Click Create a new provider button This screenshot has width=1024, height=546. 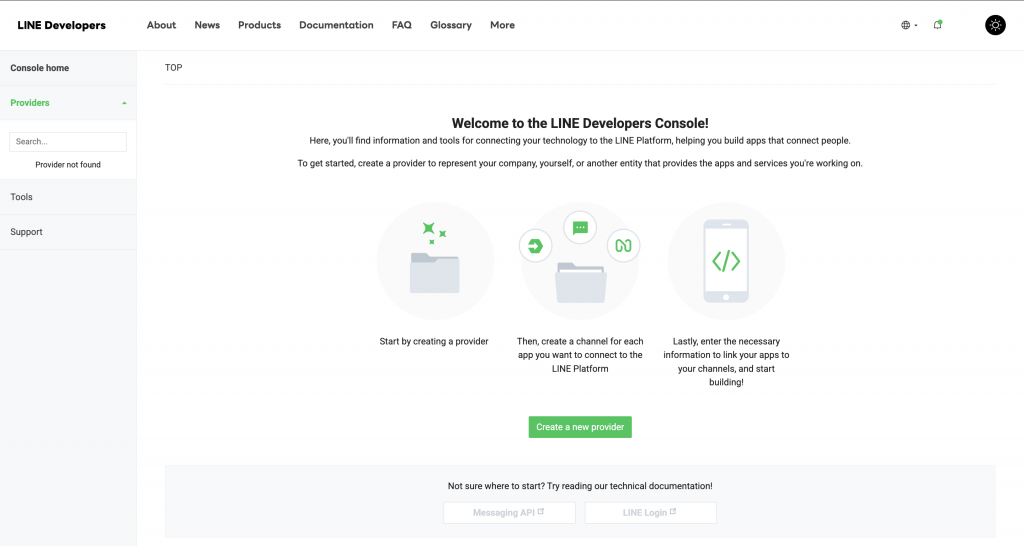tap(580, 427)
